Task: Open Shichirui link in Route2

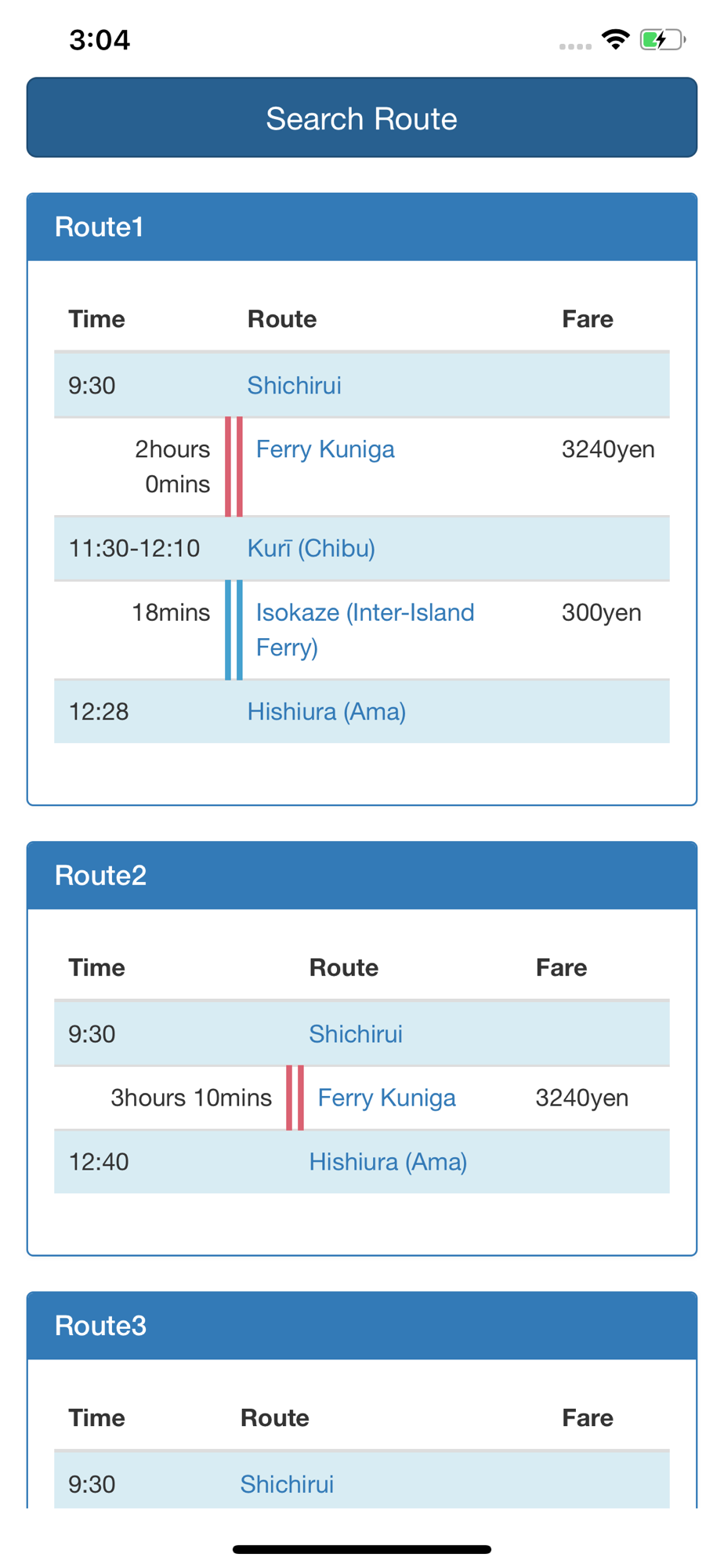Action: [355, 1033]
